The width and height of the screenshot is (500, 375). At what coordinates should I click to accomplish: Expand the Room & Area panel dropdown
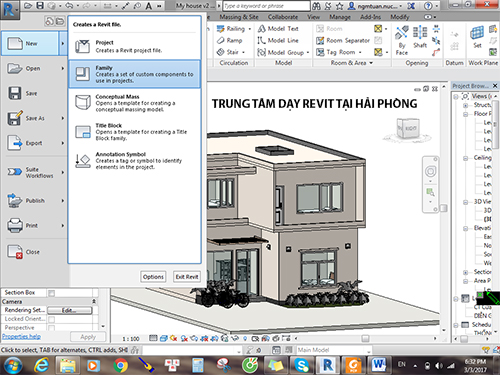pyautogui.click(x=371, y=63)
